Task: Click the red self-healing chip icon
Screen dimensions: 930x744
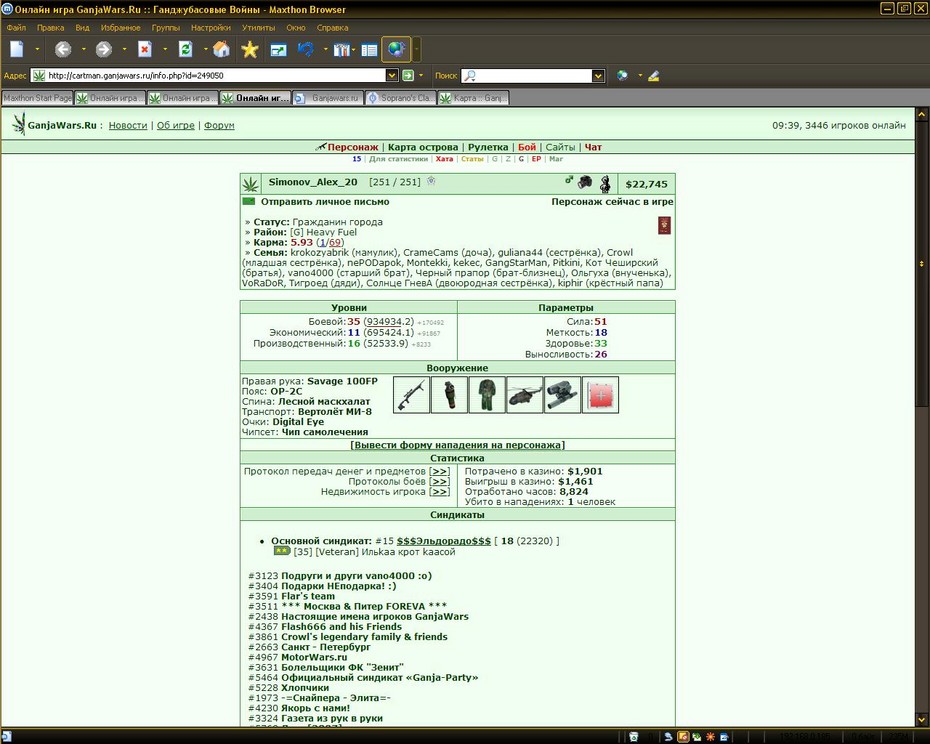Action: click(x=600, y=395)
